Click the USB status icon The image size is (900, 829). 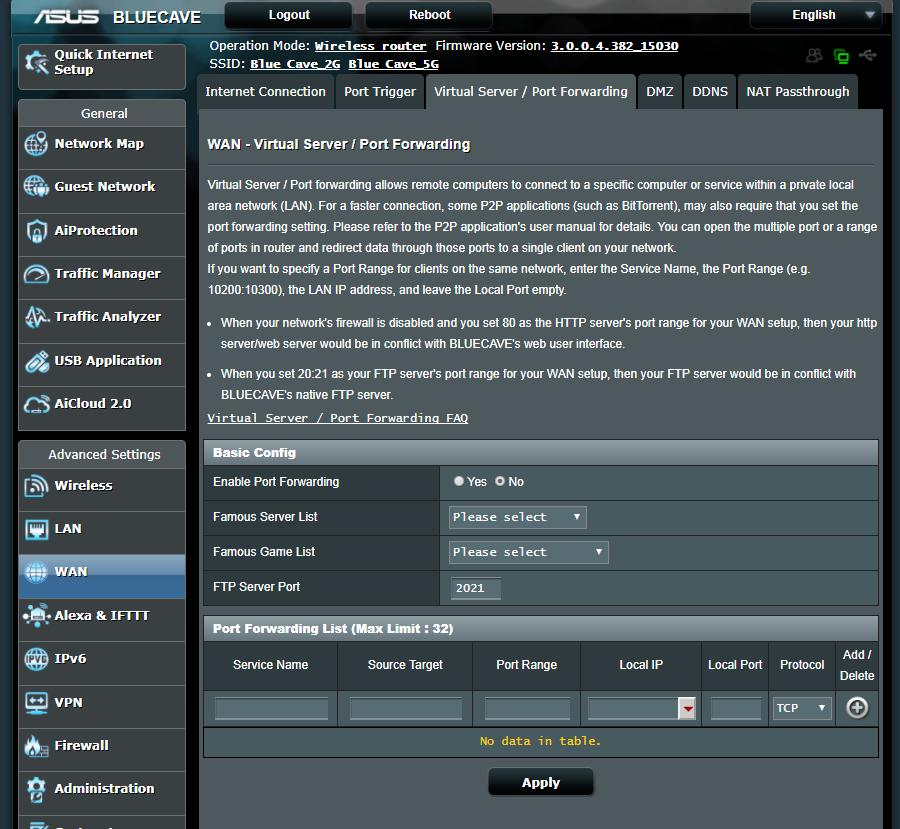point(867,55)
